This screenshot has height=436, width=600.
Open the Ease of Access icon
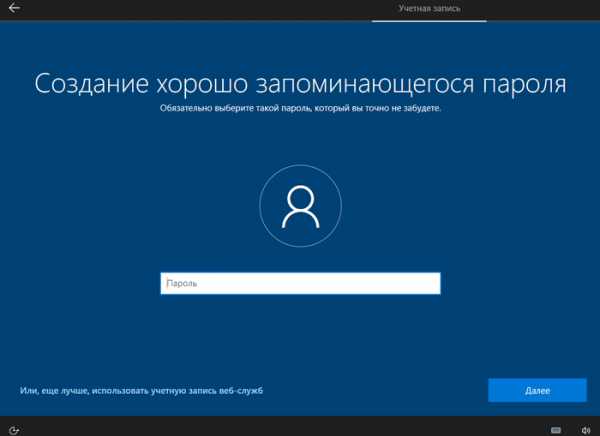click(x=14, y=430)
